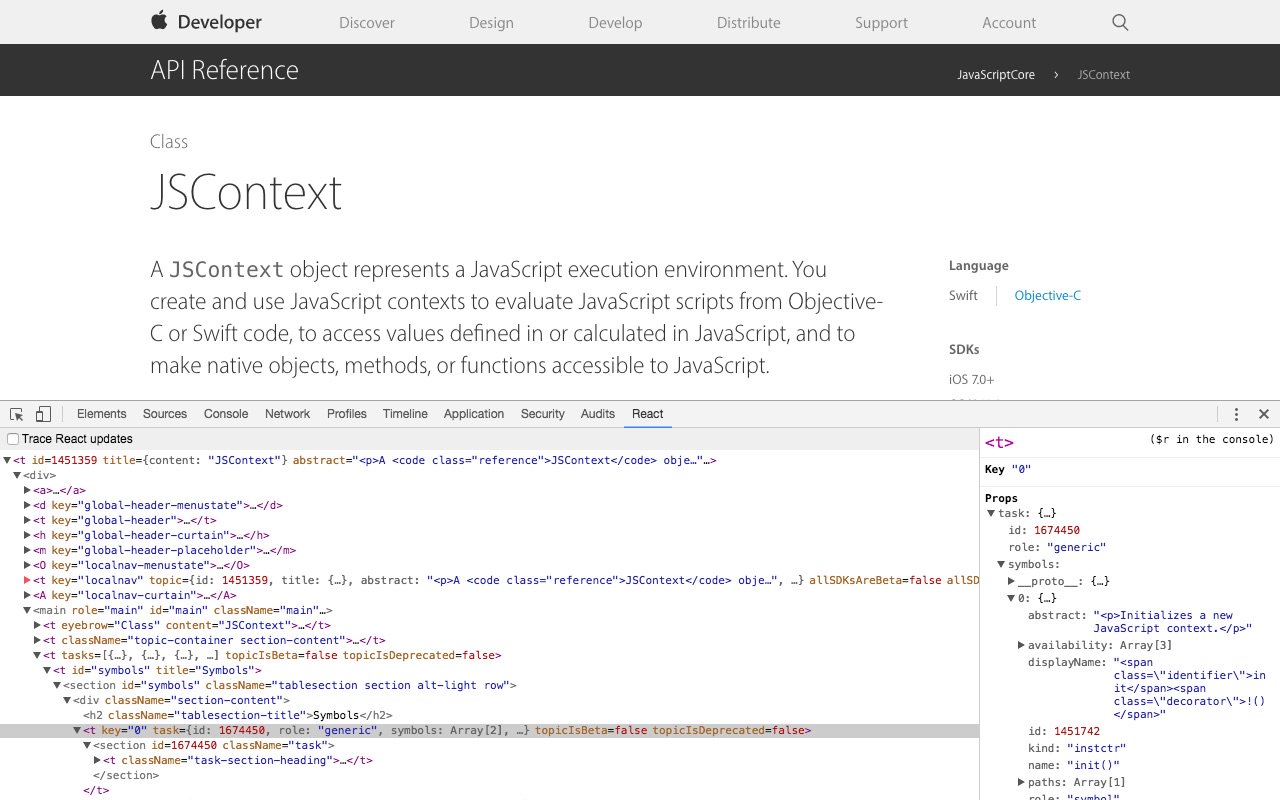1280x800 pixels.
Task: Expand the __proto__ property
Action: pyautogui.click(x=1012, y=582)
